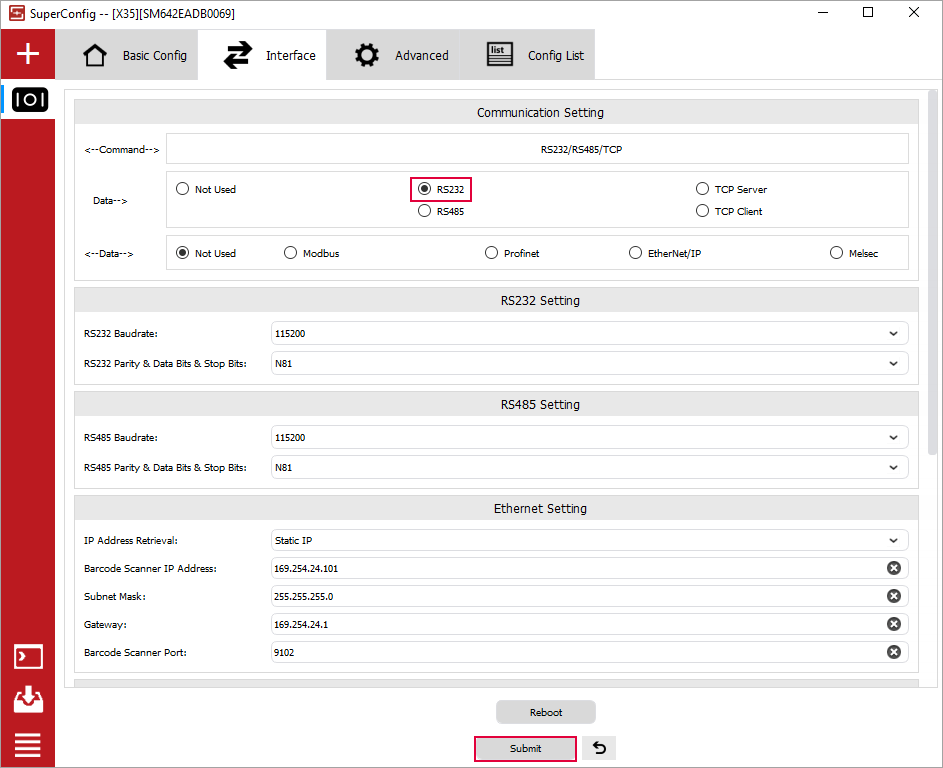Click the red plus add-device icon
Viewport: 943px width, 768px height.
[x=28, y=54]
